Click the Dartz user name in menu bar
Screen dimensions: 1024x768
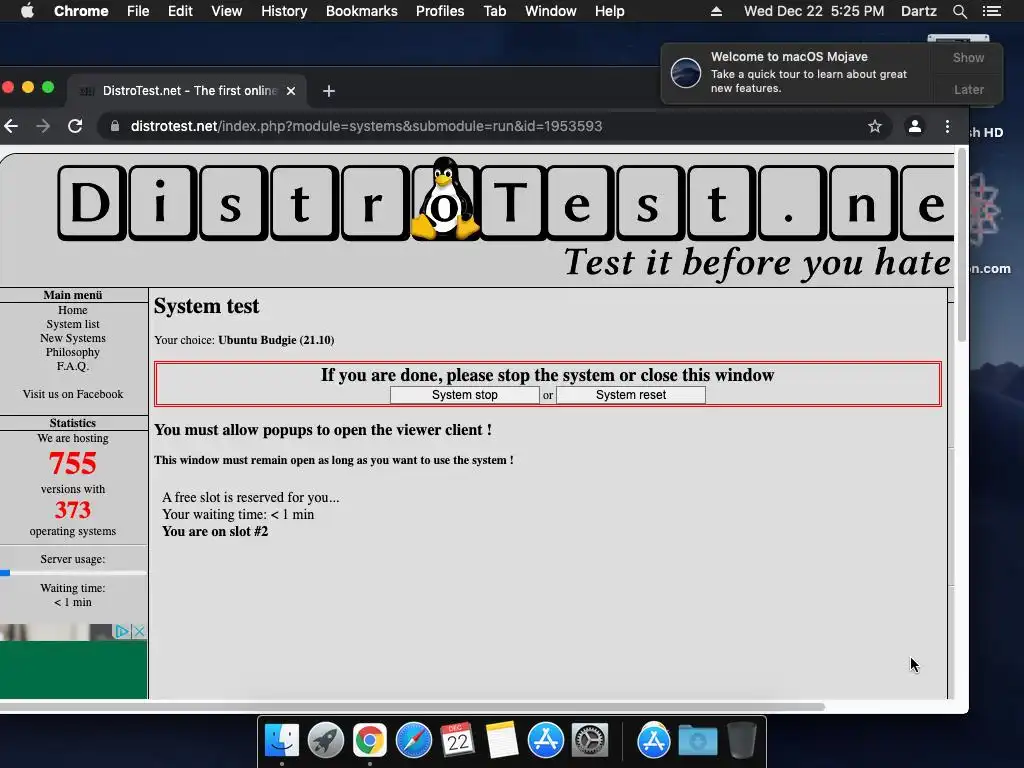[918, 11]
